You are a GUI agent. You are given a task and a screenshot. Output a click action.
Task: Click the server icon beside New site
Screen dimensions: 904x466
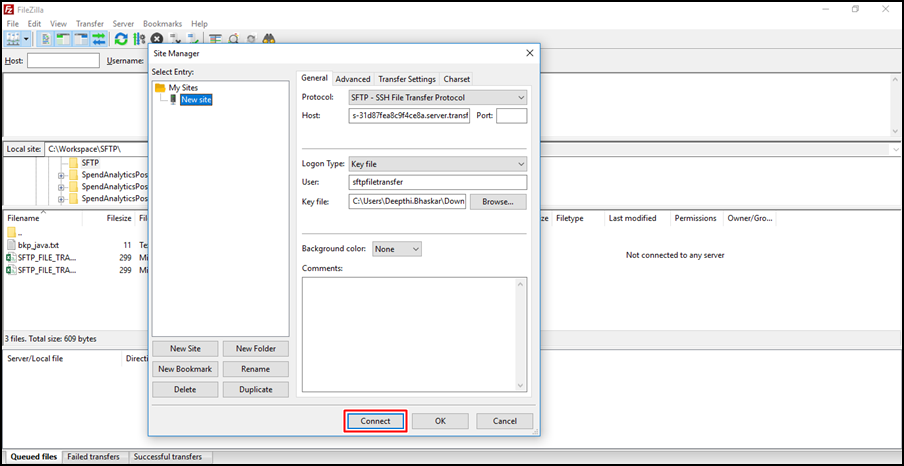click(172, 100)
